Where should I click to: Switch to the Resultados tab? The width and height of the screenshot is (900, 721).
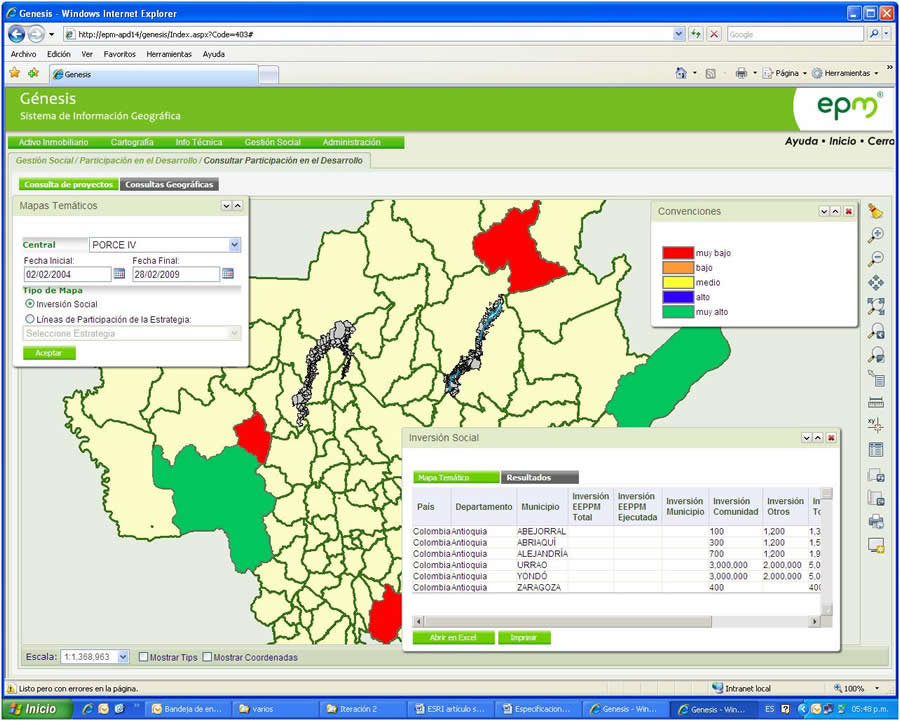[540, 477]
